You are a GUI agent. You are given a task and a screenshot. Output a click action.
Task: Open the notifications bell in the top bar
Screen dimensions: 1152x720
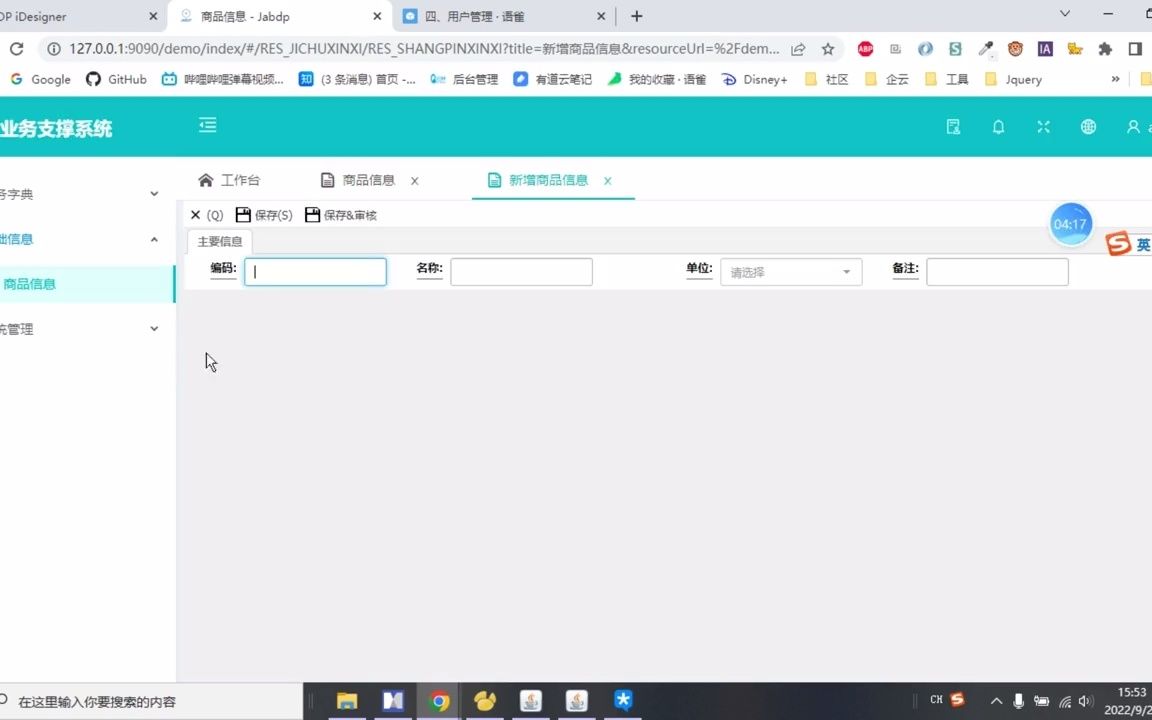(998, 127)
